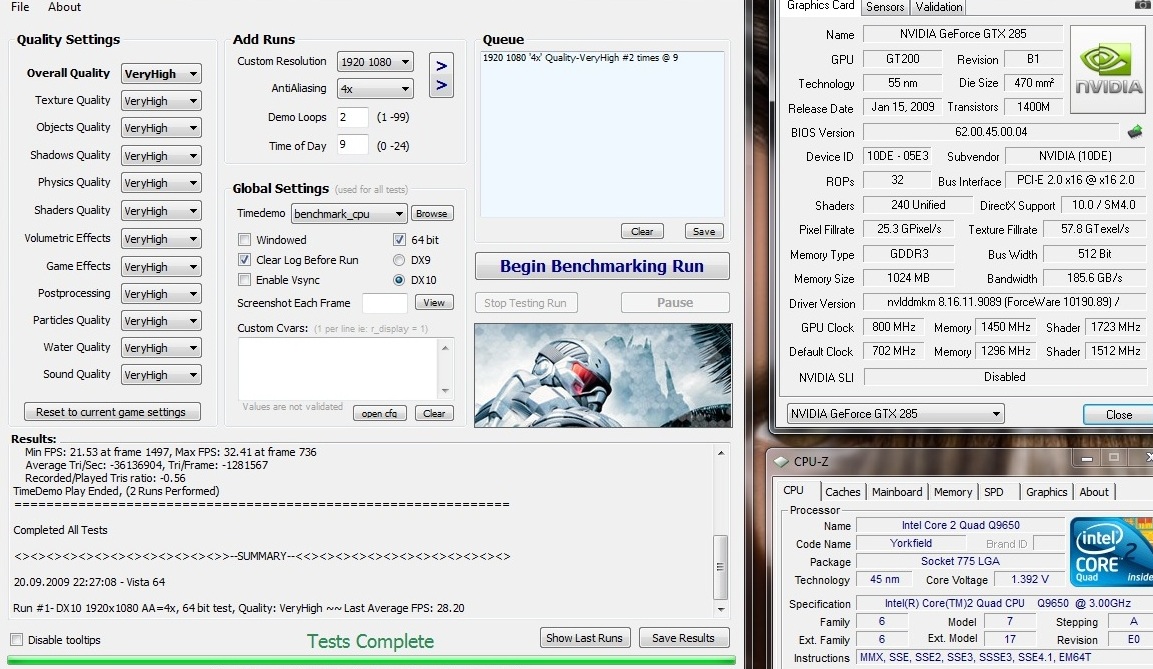Viewport: 1153px width, 669px height.
Task: Switch to GPU-Z Sensors tab
Action: (x=885, y=7)
